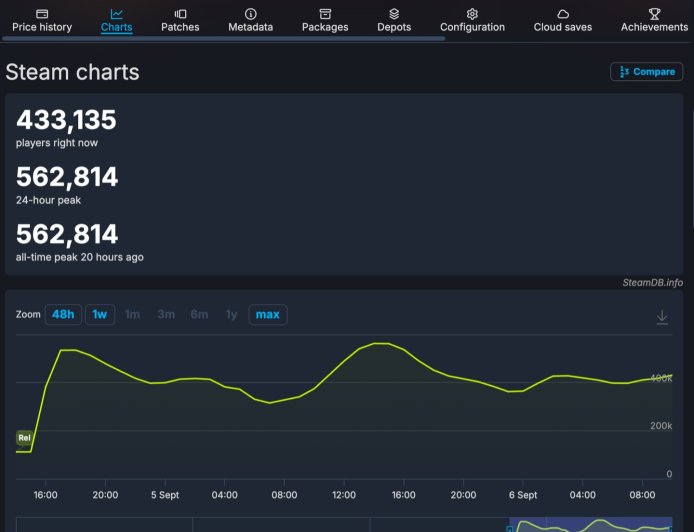Click the chart navigator range selector

(x=590, y=525)
